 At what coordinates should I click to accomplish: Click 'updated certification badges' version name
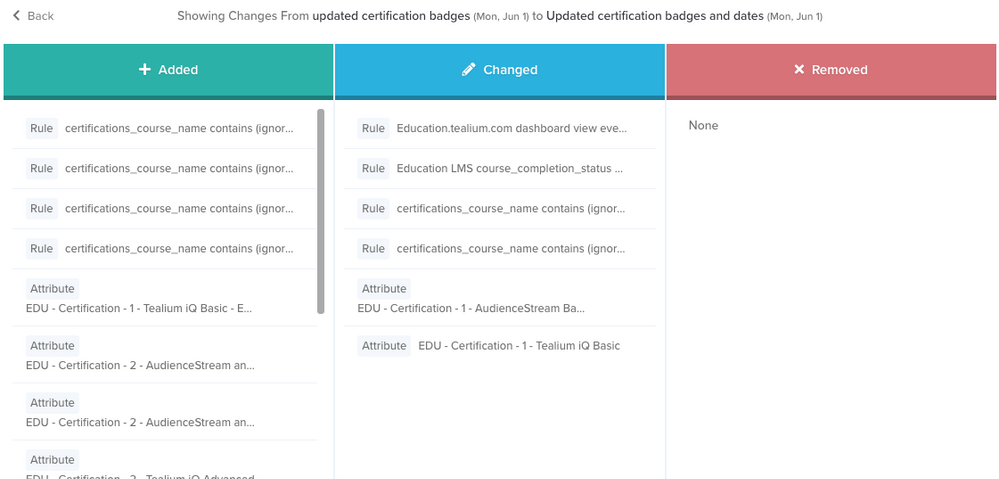390,16
